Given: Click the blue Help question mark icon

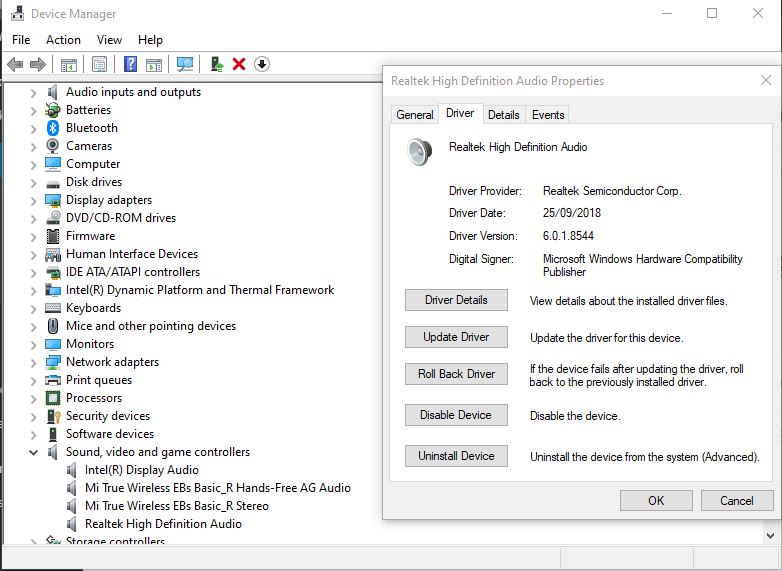Looking at the screenshot, I should pyautogui.click(x=130, y=64).
